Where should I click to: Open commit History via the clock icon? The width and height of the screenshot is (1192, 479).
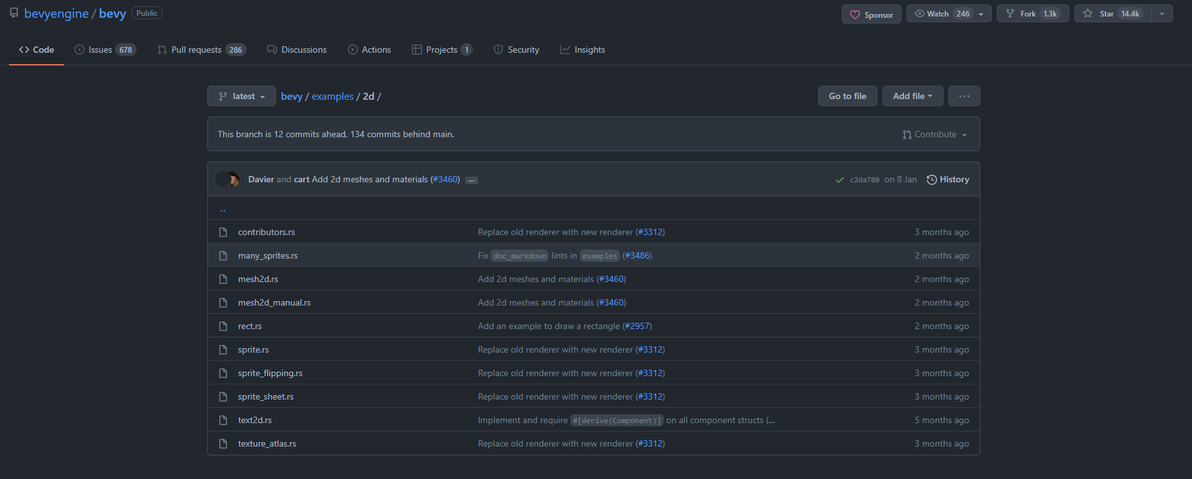point(932,180)
